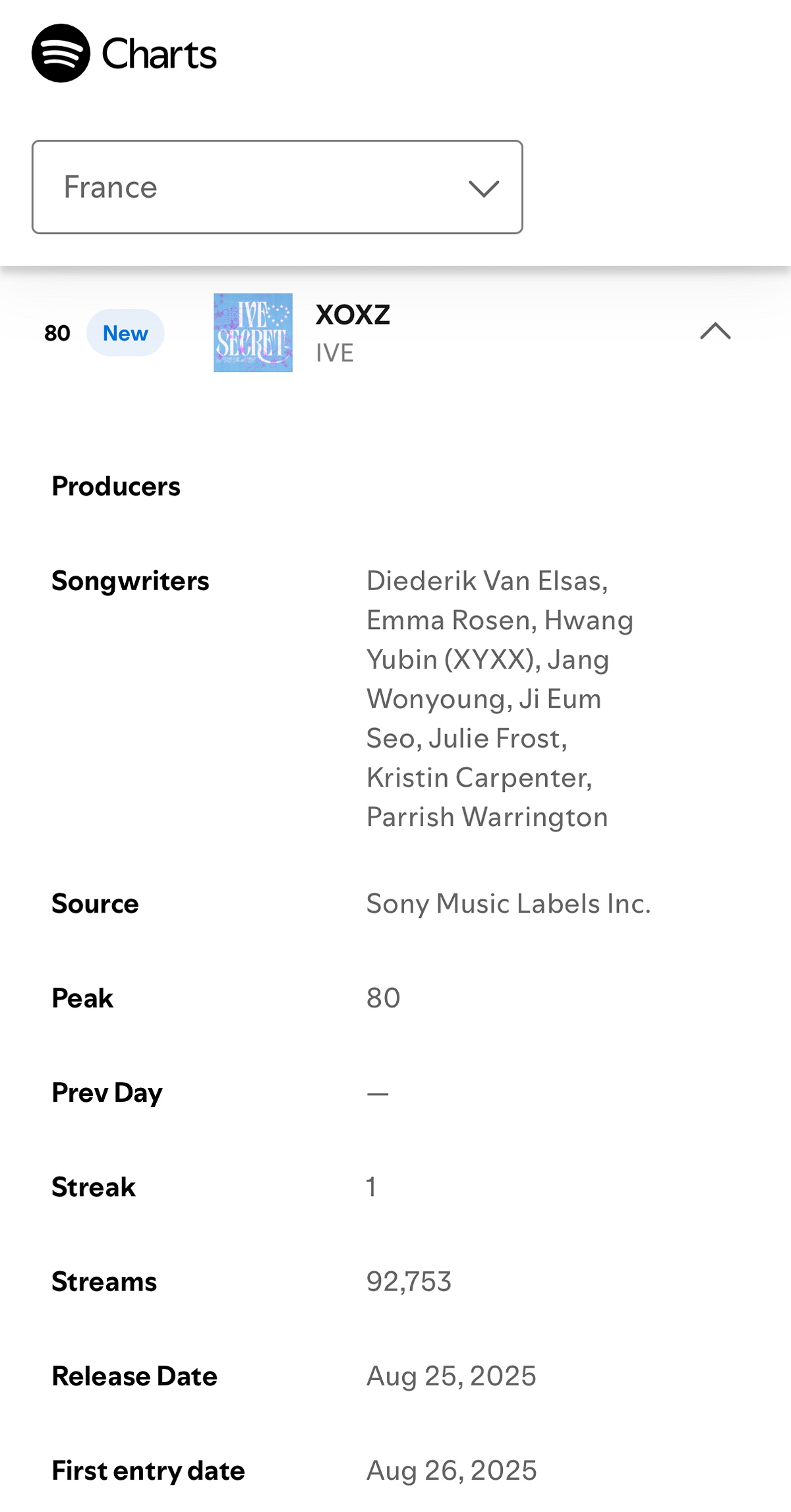
Task: Open the IVE artist link
Action: [x=335, y=353]
